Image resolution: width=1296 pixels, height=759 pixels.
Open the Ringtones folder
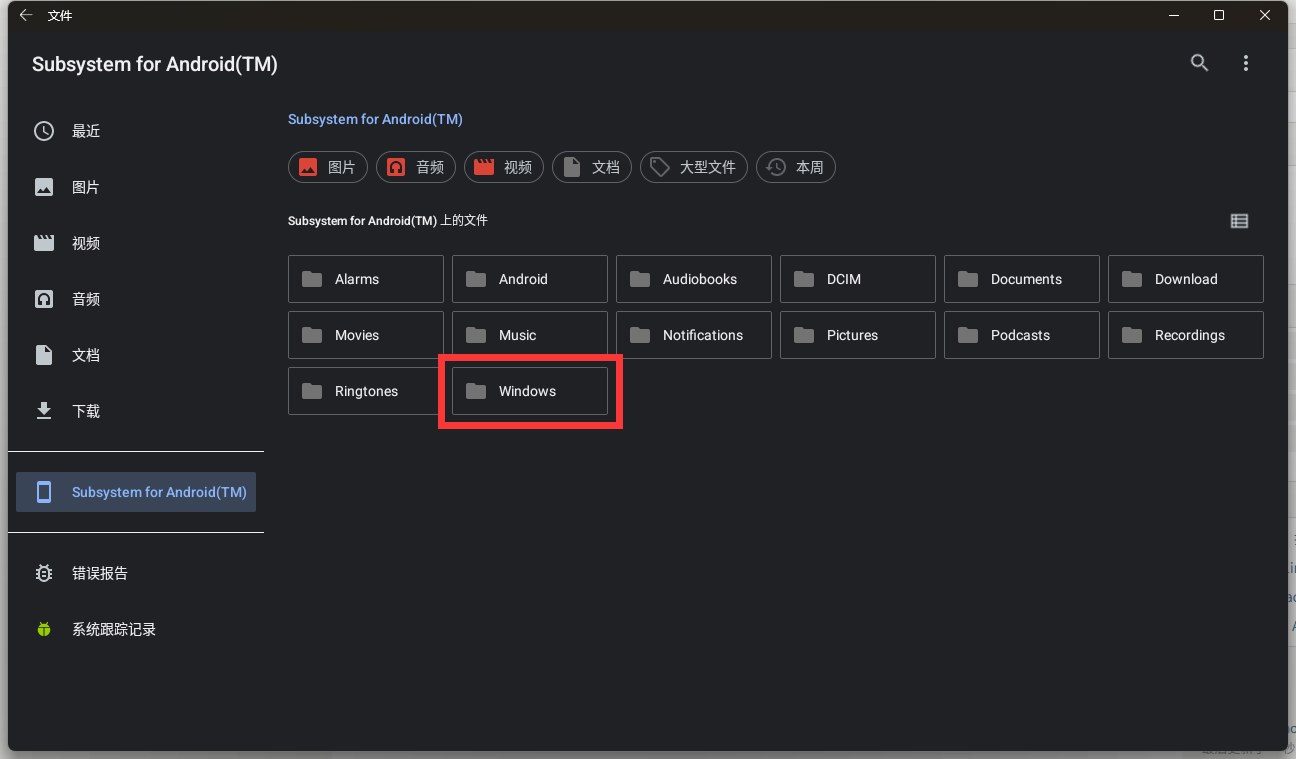pyautogui.click(x=366, y=391)
